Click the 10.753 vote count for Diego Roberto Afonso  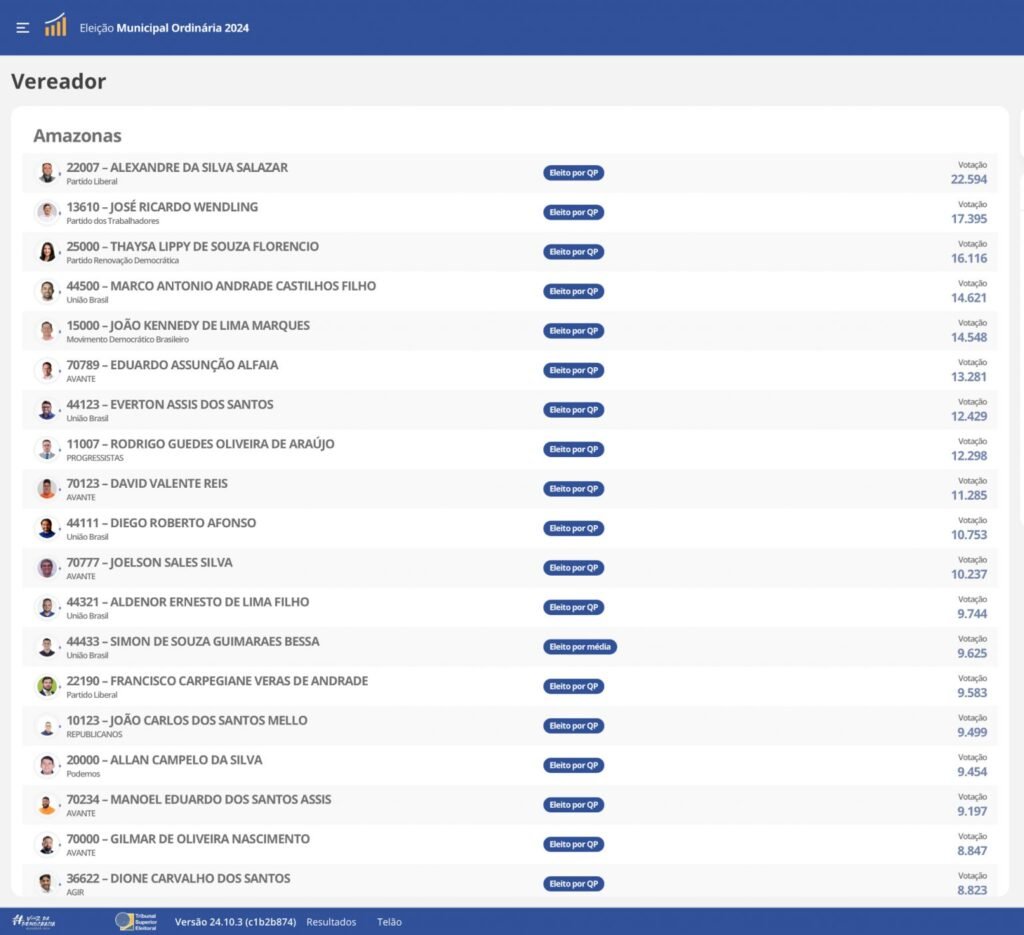pos(968,535)
